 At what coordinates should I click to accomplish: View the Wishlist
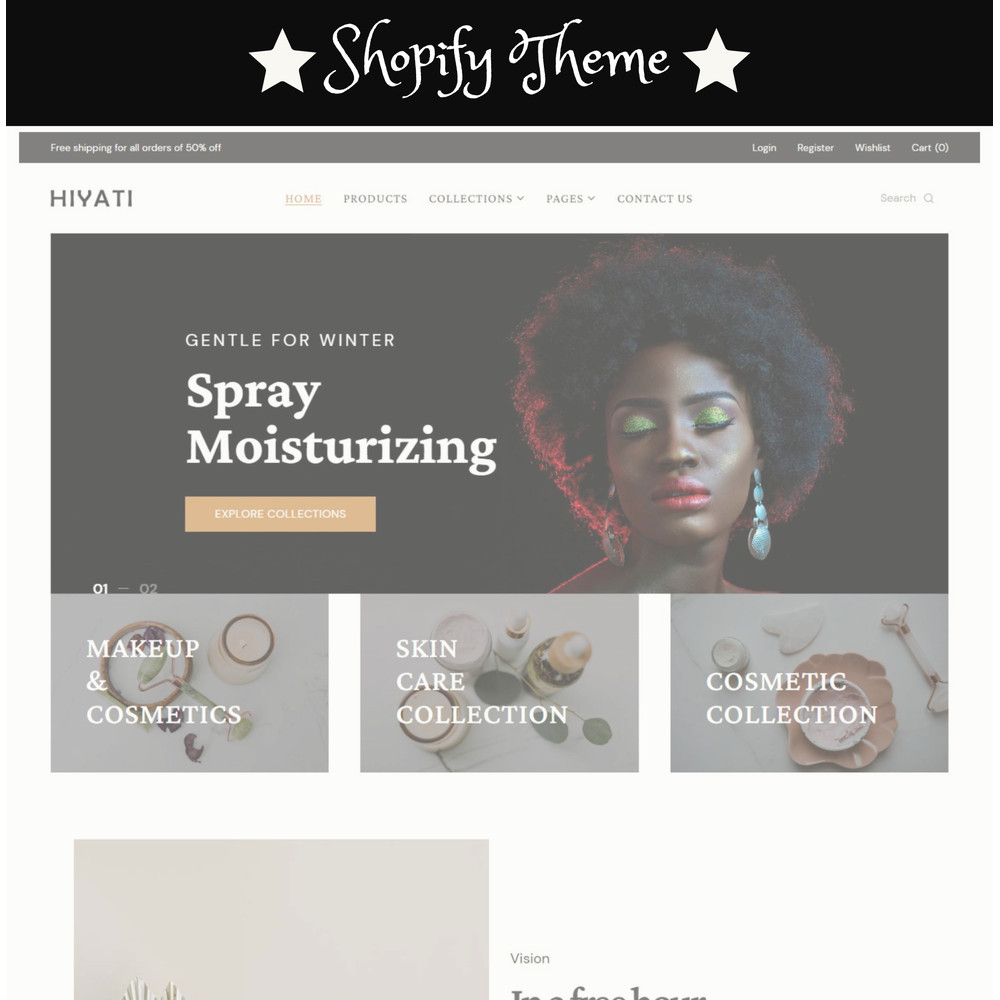pos(872,148)
